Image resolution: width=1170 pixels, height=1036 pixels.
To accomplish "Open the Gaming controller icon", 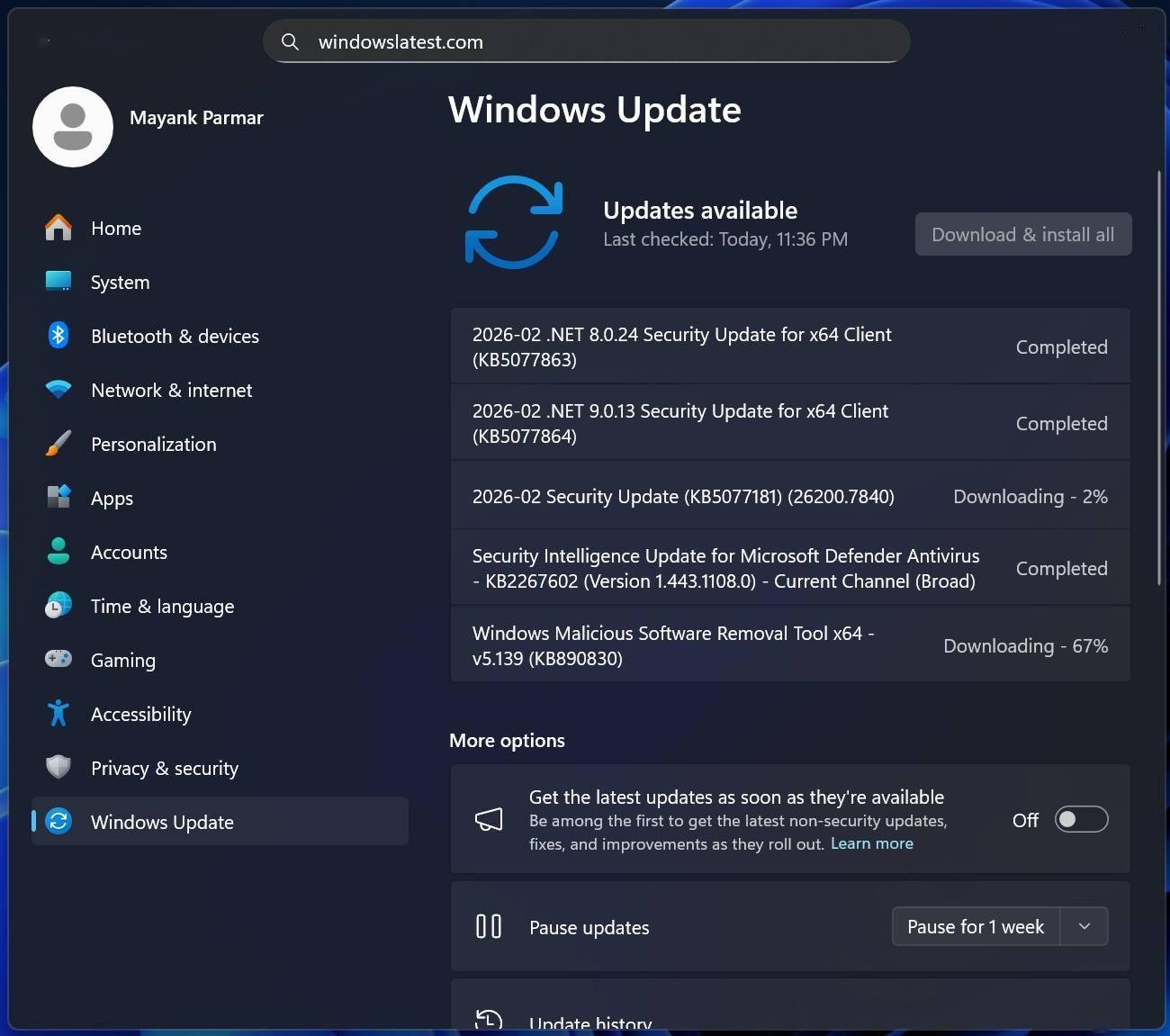I will (58, 659).
